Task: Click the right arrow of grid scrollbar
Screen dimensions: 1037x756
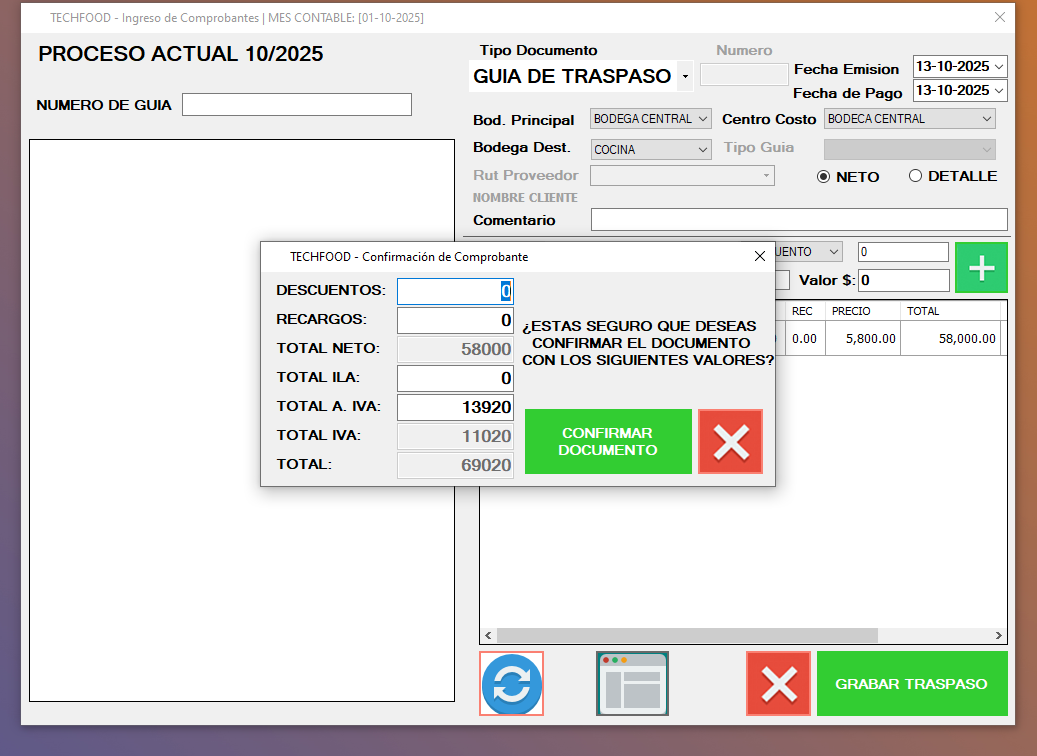Action: point(998,636)
